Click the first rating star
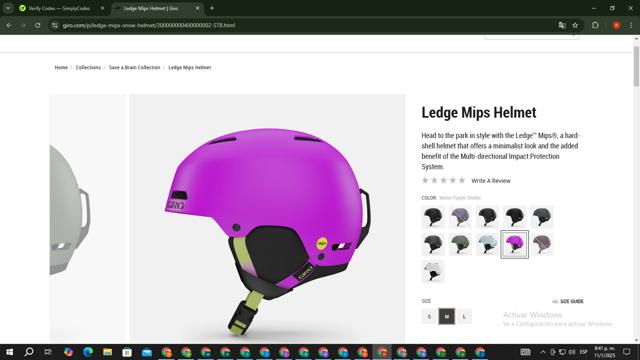 [x=425, y=180]
